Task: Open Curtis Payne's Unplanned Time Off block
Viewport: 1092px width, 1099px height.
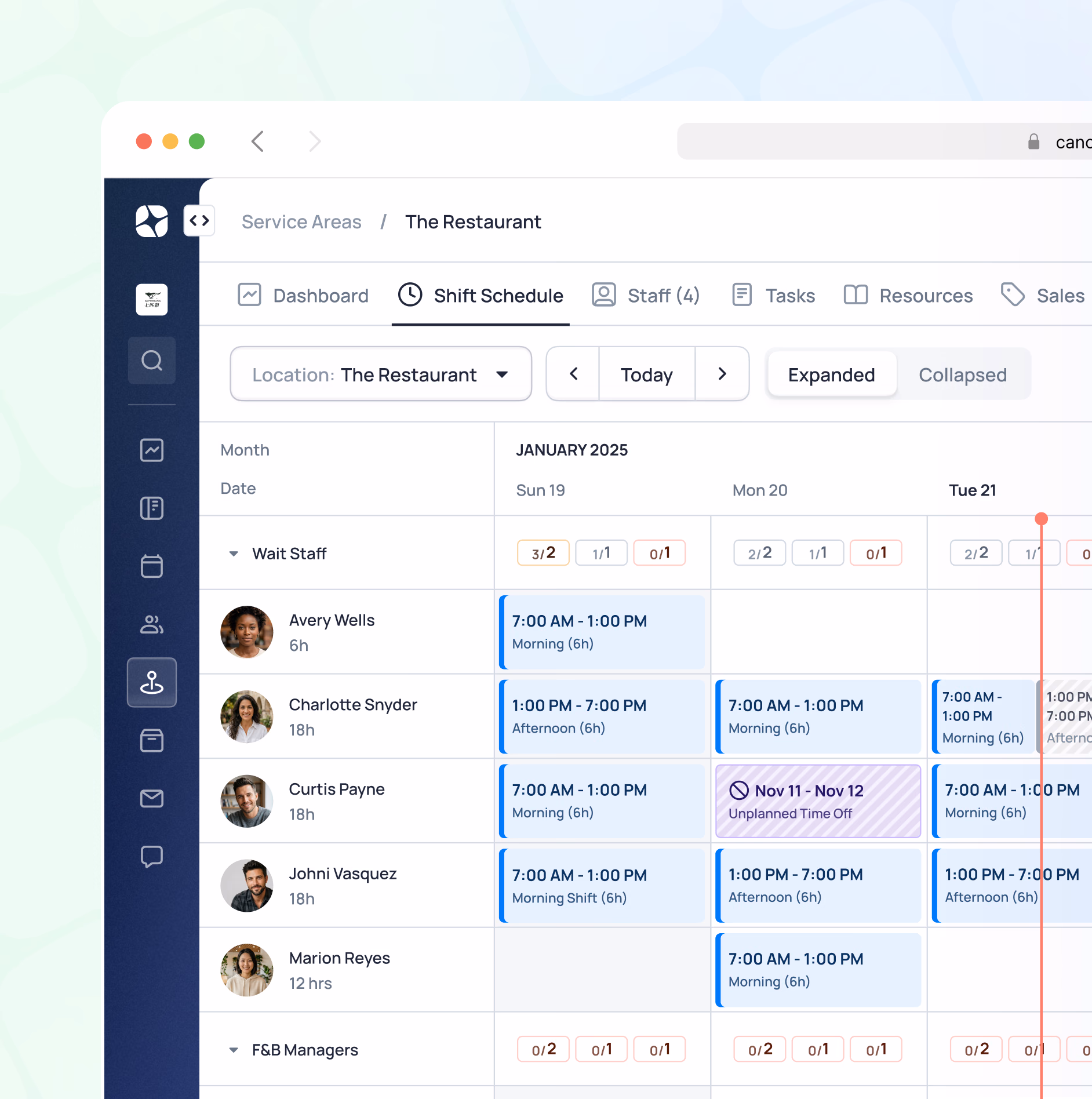Action: pyautogui.click(x=818, y=801)
